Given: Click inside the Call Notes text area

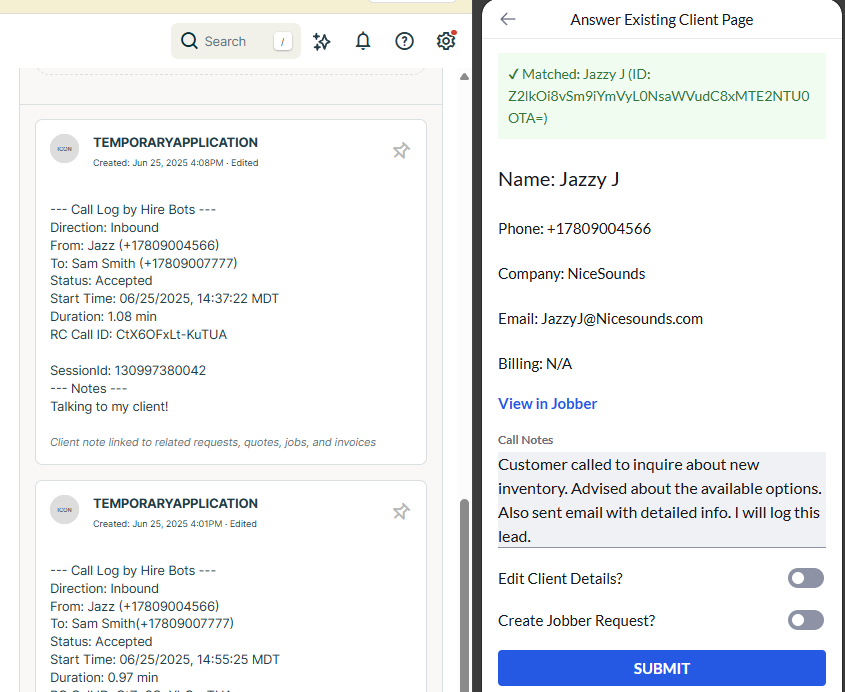Looking at the screenshot, I should point(661,500).
